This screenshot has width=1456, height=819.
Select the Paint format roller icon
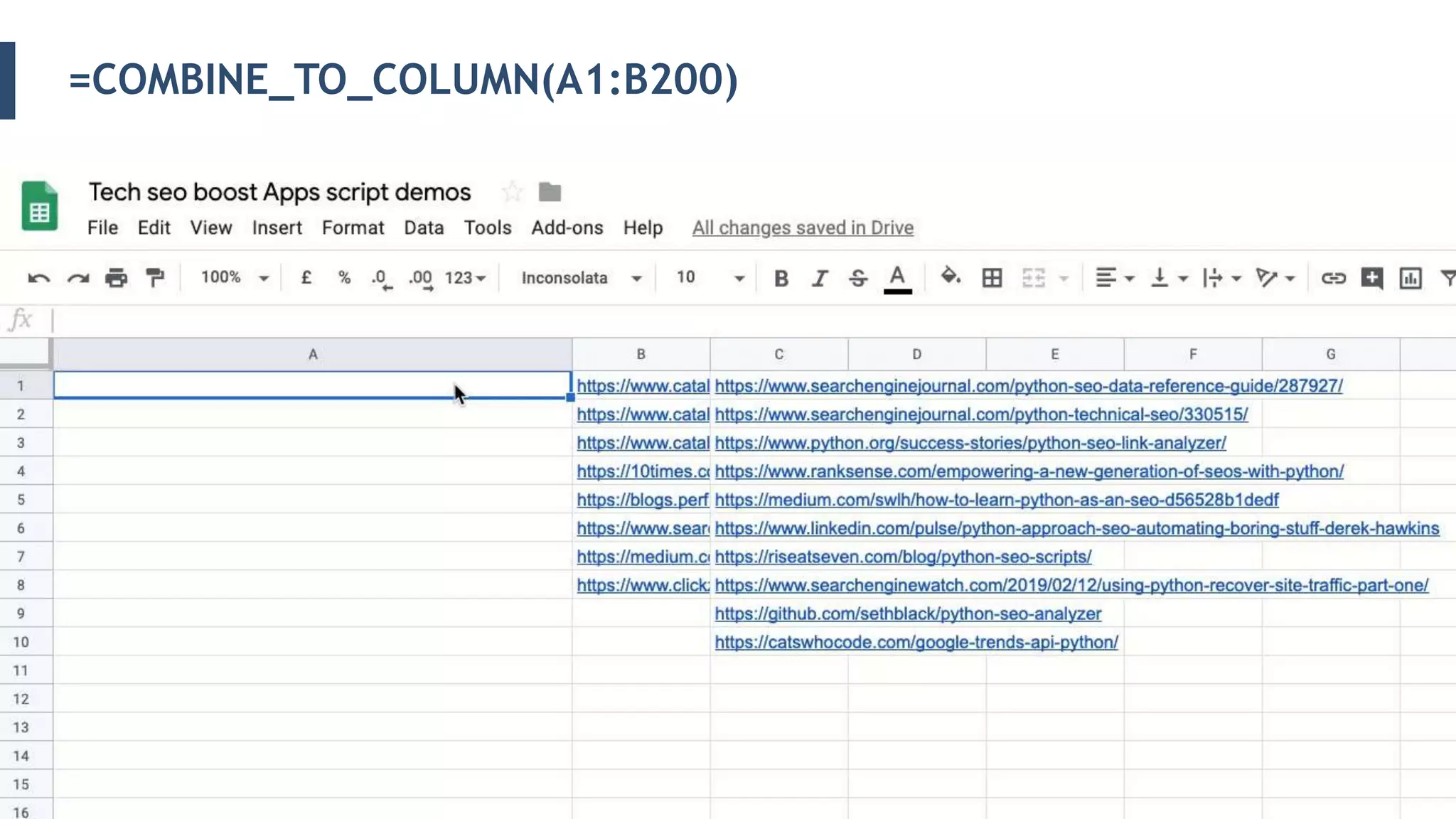point(154,278)
